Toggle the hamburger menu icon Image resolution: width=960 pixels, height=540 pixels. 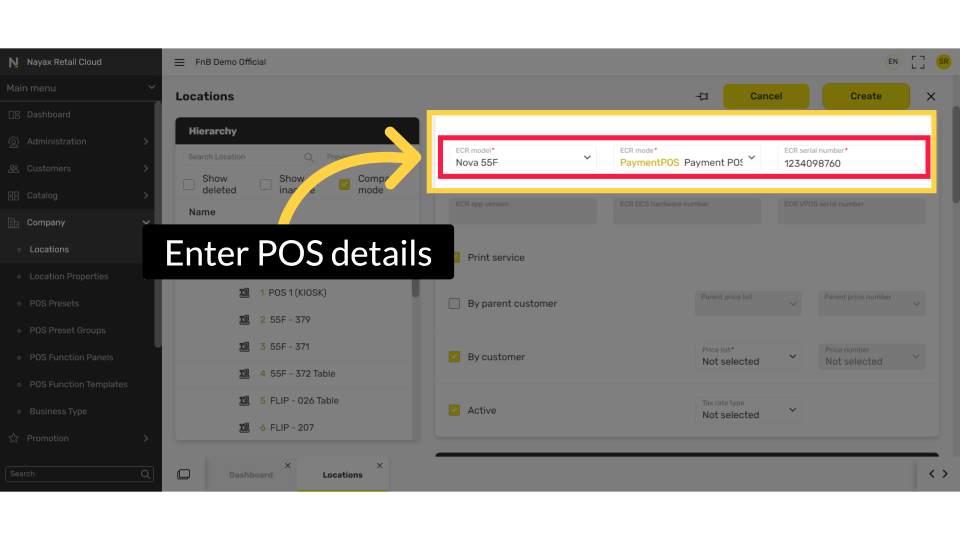click(x=179, y=62)
